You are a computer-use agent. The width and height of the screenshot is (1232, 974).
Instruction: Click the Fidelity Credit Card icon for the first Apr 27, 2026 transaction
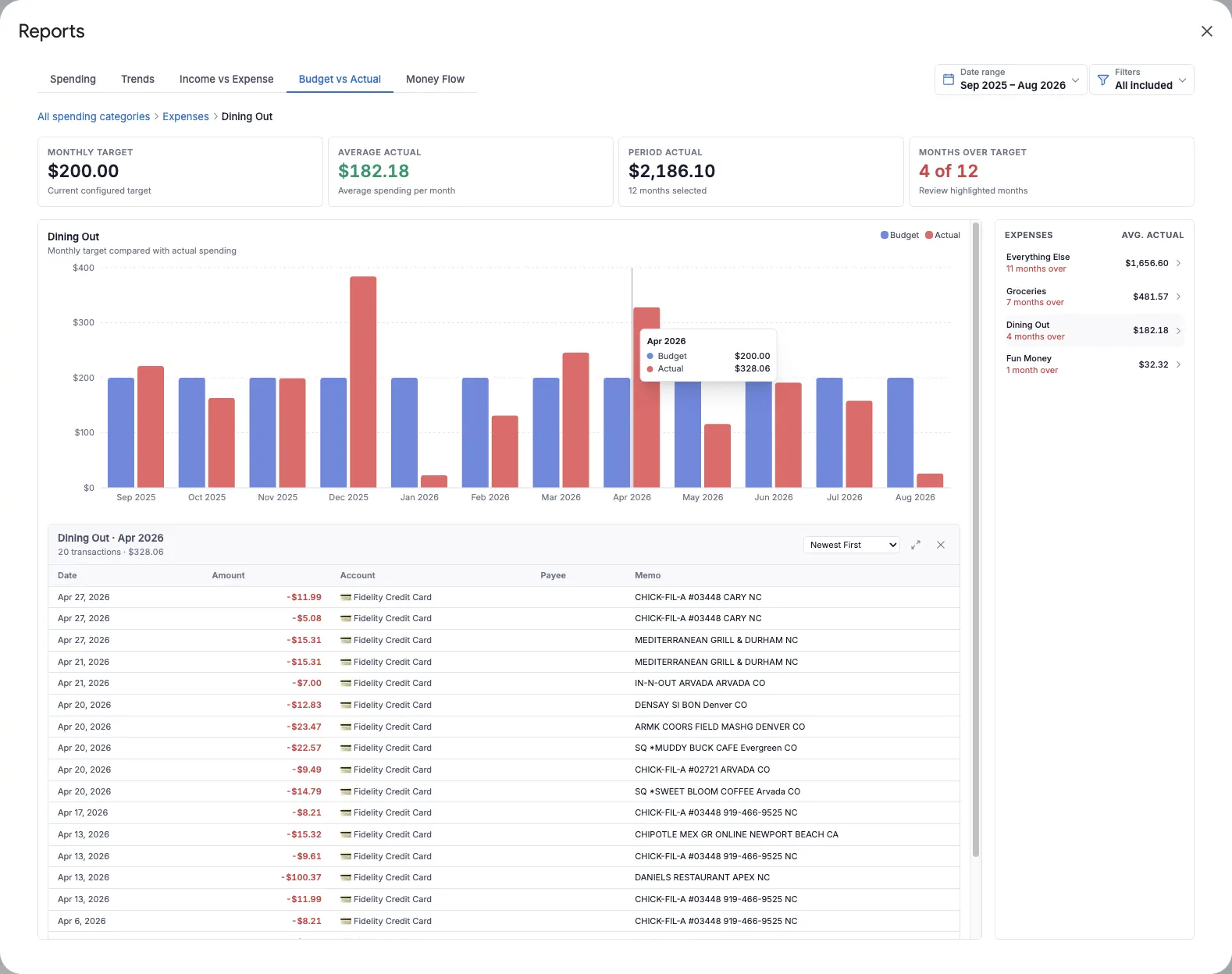pos(346,597)
